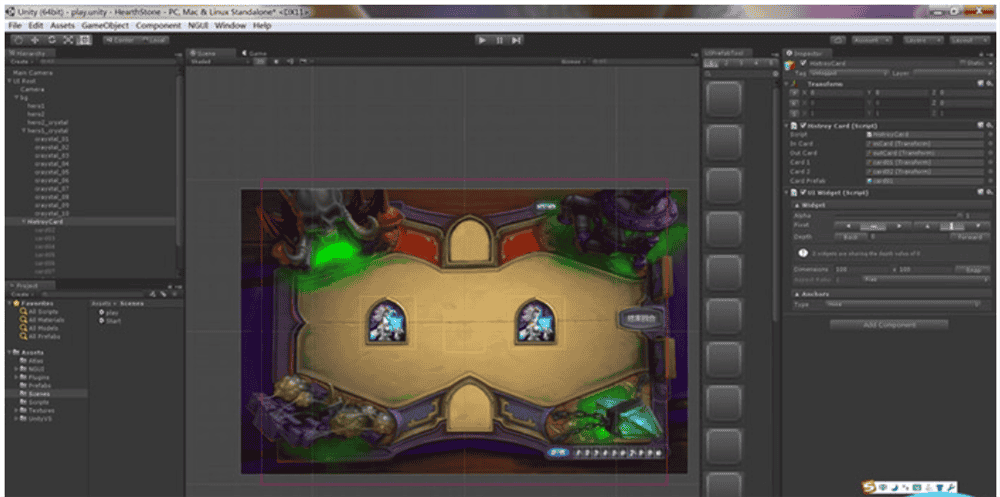Disable the UI Widget script component checkbox
The image size is (1000, 497).
pyautogui.click(x=803, y=192)
